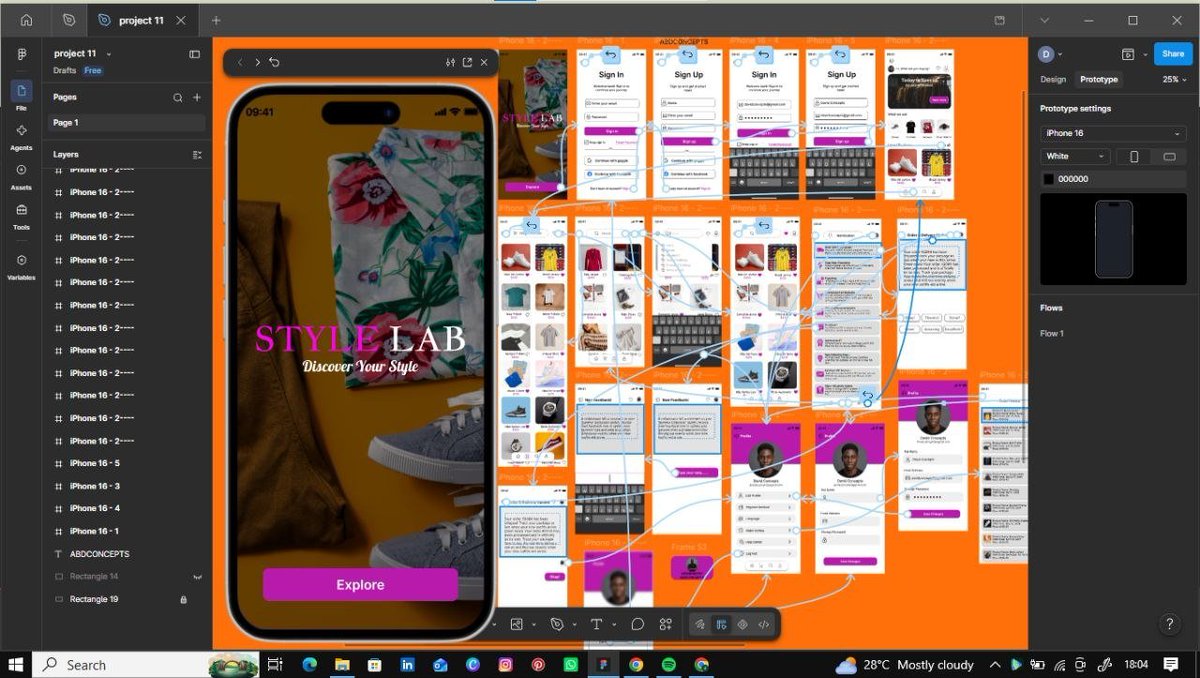Restart the prototype preview
Screen dimensions: 1200x678
point(274,62)
